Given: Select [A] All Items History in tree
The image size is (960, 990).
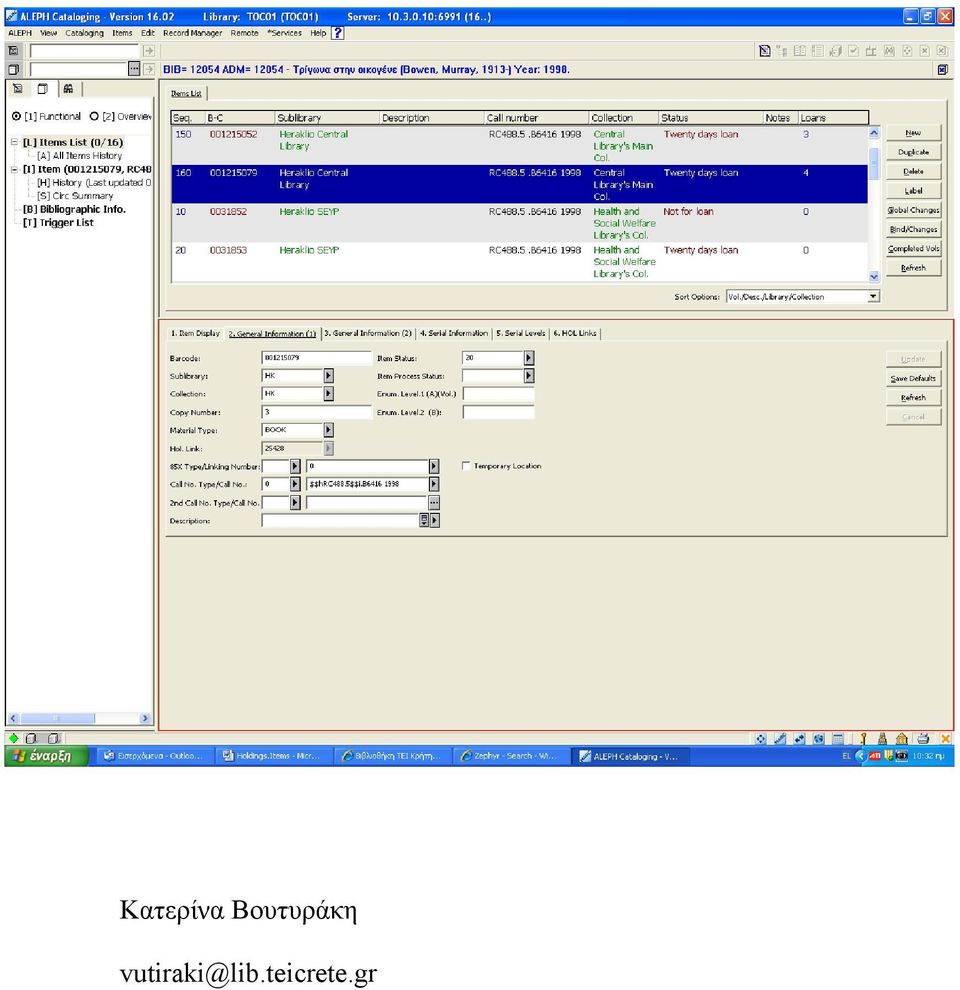Looking at the screenshot, I should [80, 155].
